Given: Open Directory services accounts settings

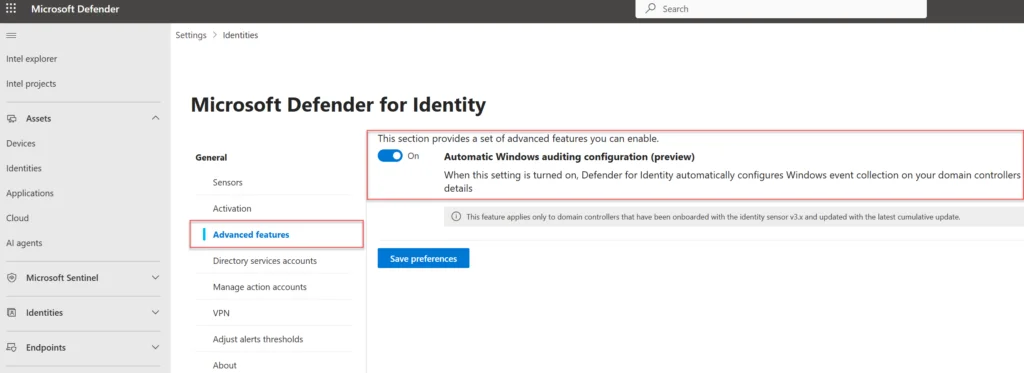Looking at the screenshot, I should click(x=264, y=261).
